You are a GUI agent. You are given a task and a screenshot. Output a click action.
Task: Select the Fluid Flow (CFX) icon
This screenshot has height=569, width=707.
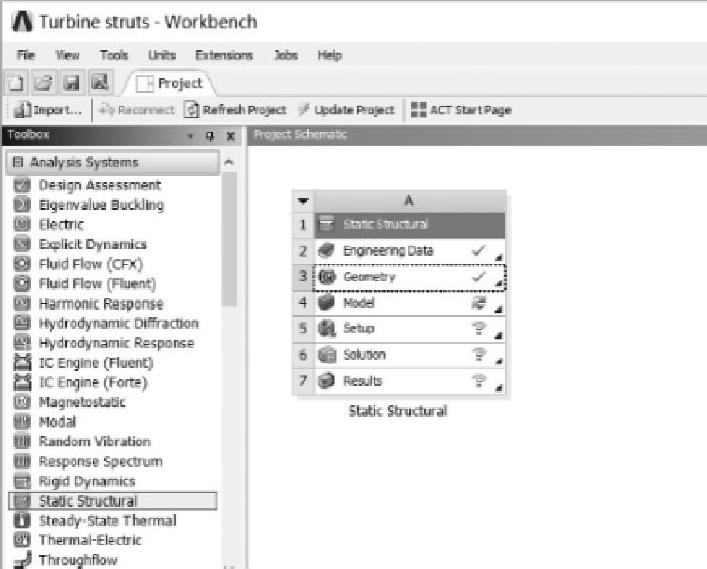22,264
